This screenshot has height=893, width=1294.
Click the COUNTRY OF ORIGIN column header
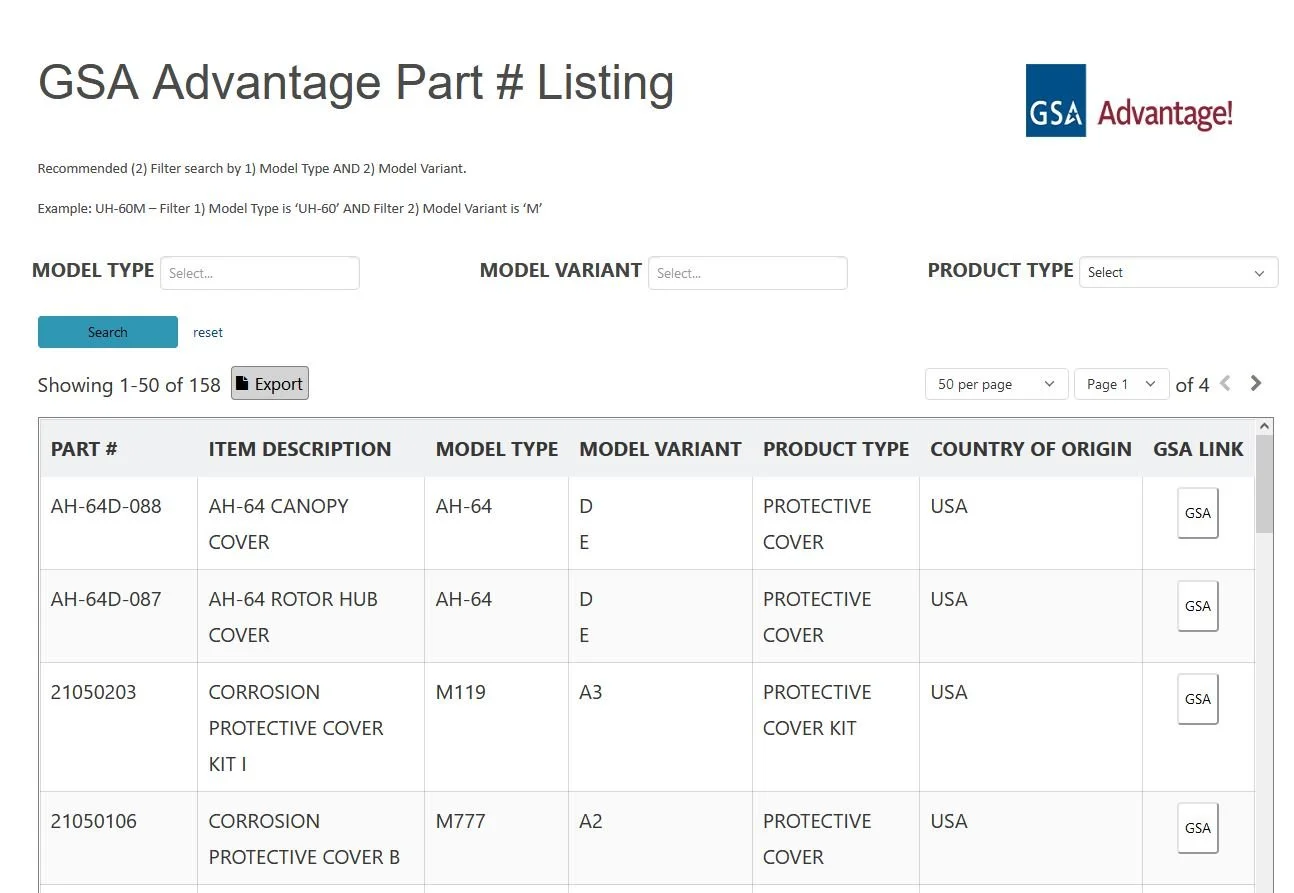point(1031,449)
